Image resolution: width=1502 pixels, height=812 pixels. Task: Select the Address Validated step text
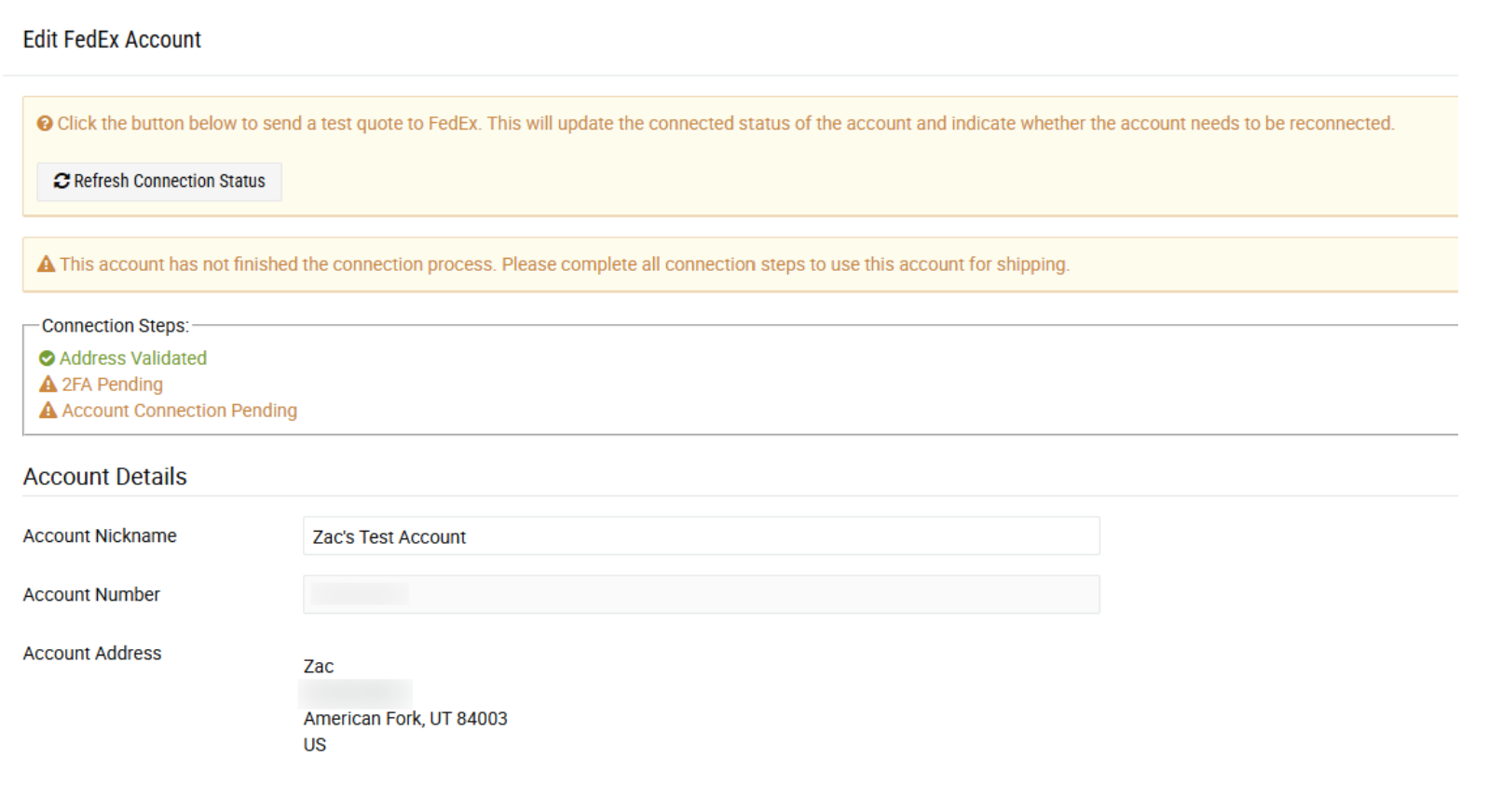point(133,359)
